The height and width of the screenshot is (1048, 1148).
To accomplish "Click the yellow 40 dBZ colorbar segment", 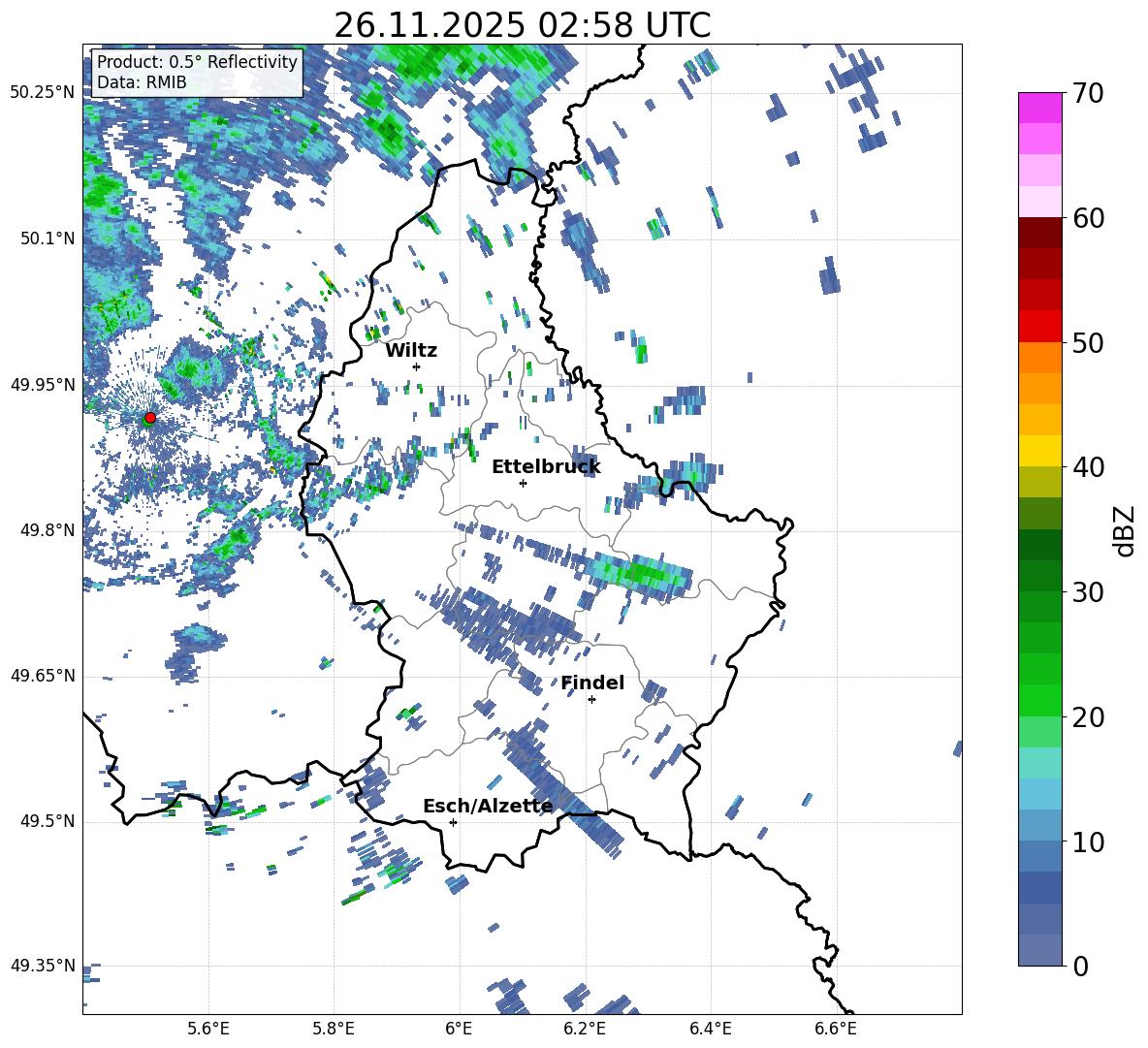I will click(1039, 451).
